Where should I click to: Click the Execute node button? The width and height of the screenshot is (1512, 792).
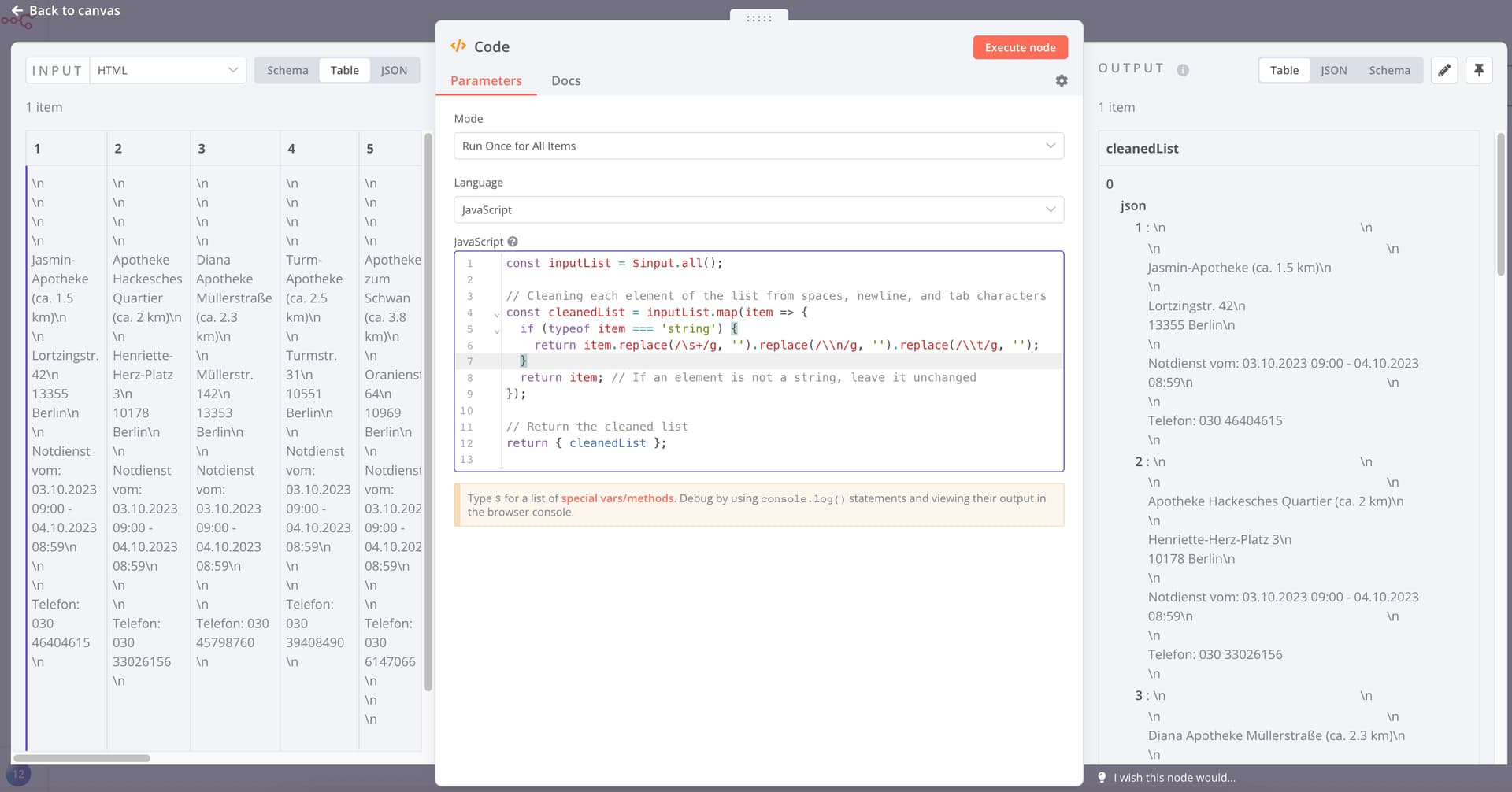1020,47
